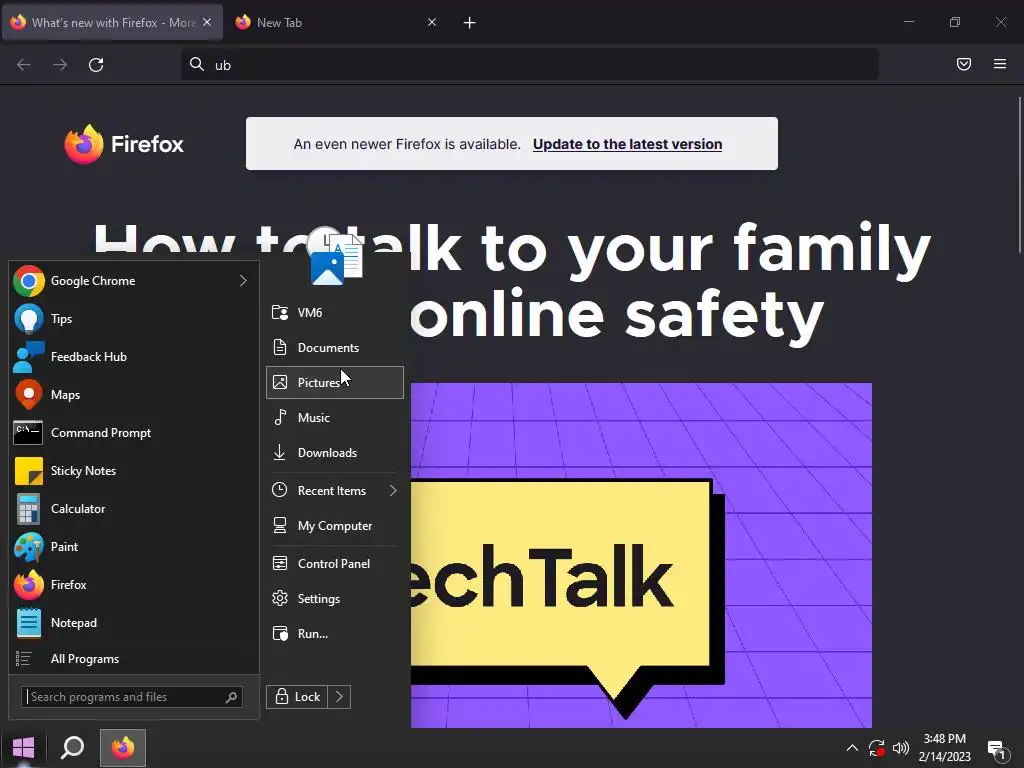Show hidden system tray icons
Viewport: 1024px width, 768px height.
coord(852,748)
